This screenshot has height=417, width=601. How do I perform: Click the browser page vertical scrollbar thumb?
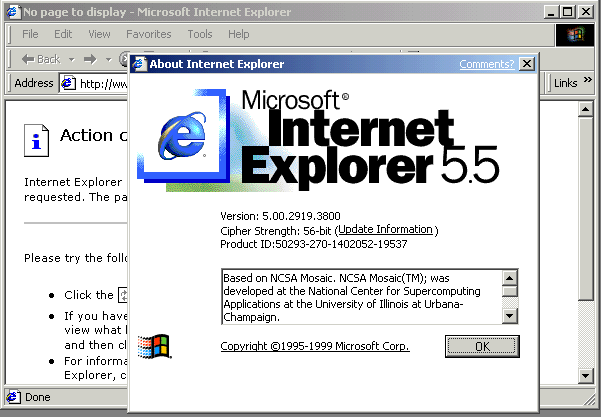(x=586, y=209)
